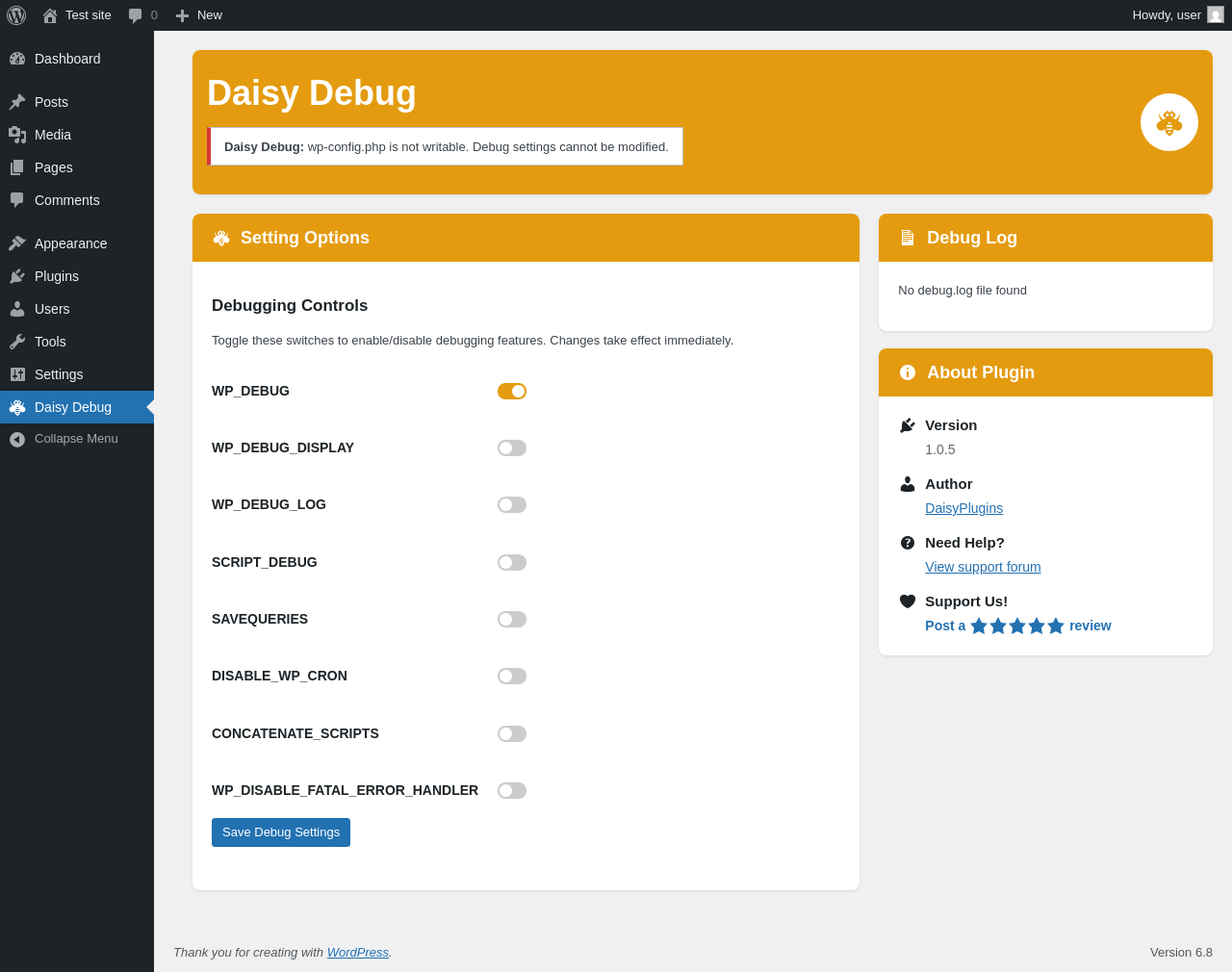
Task: Click the New label in admin bar
Action: point(210,15)
